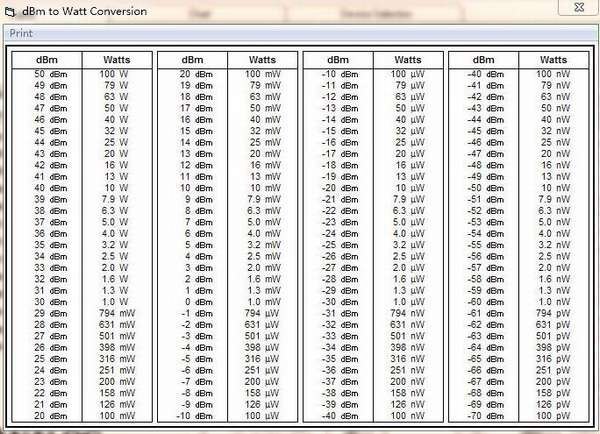Click the "79 µW" value
600x434 pixels.
410,85
